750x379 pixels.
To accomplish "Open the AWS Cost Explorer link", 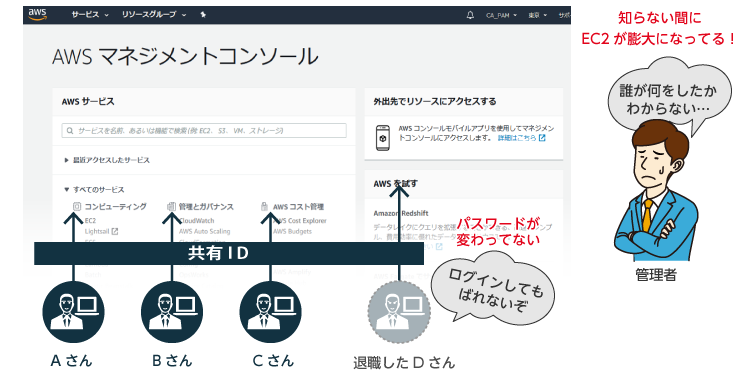I will tap(300, 221).
